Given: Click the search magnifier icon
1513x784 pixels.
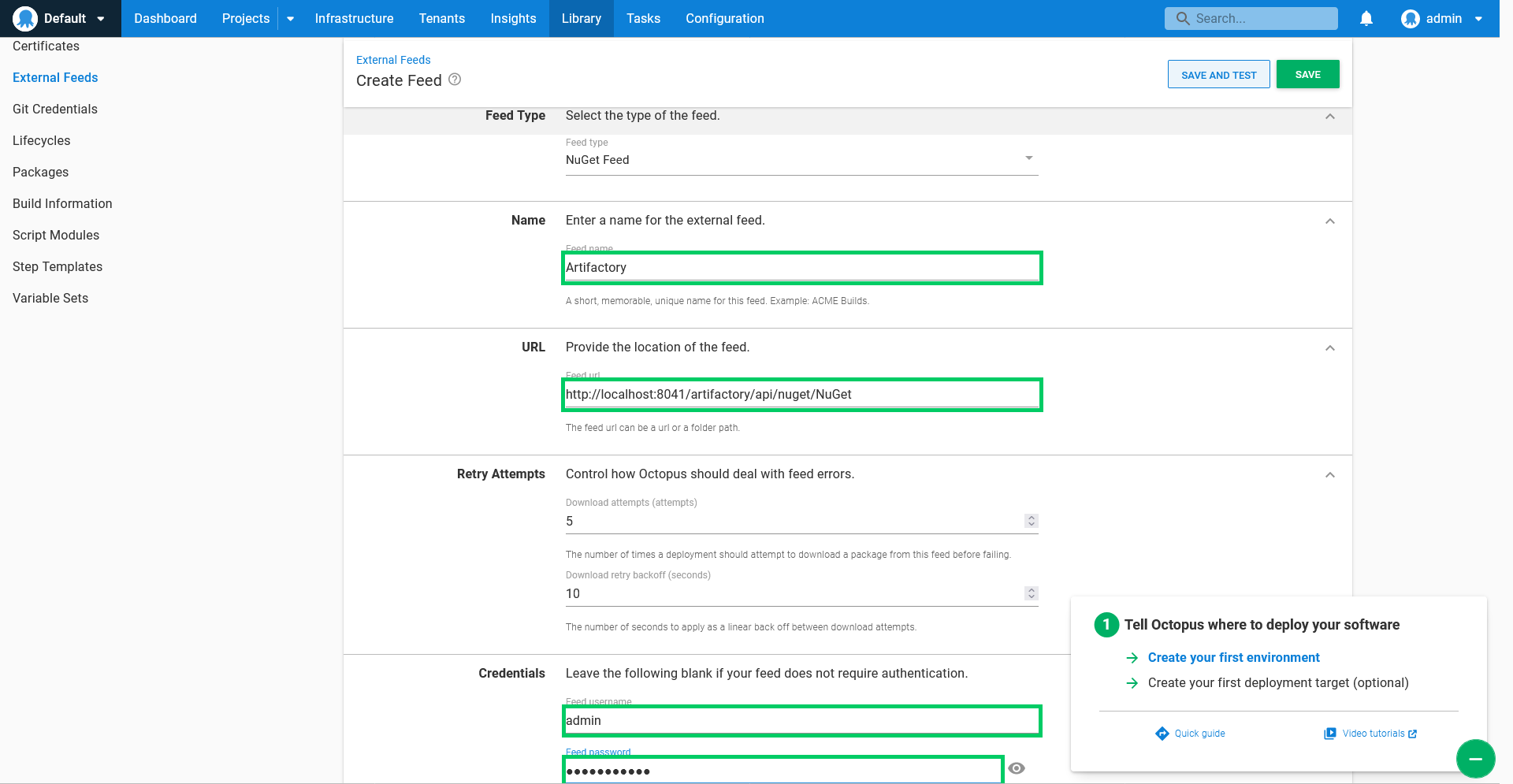Looking at the screenshot, I should (x=1182, y=18).
